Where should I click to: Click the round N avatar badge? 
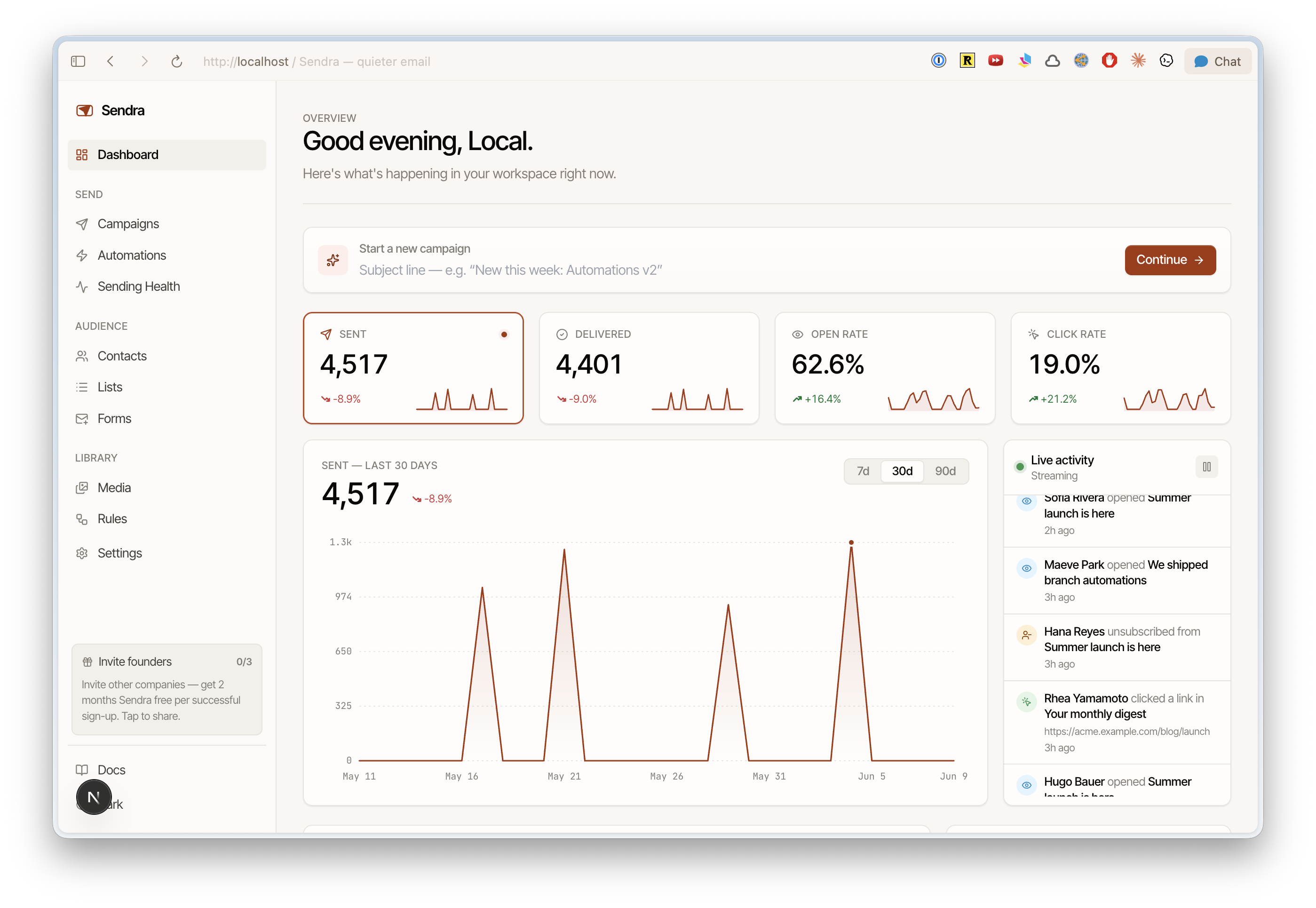click(x=94, y=797)
